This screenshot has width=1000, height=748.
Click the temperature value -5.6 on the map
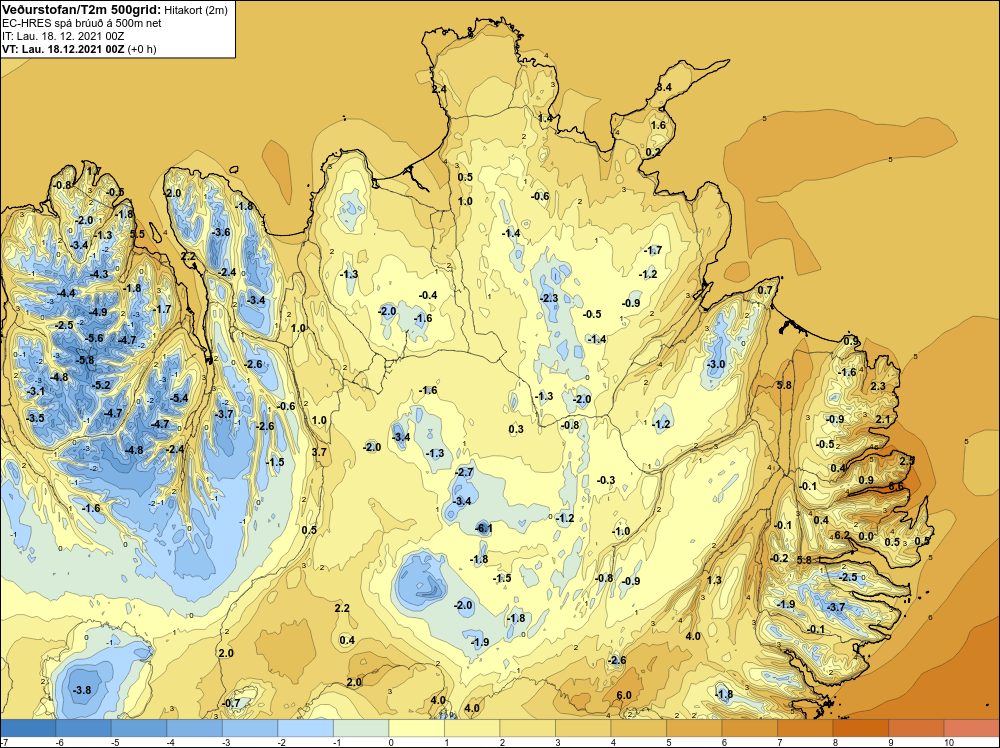pos(94,338)
